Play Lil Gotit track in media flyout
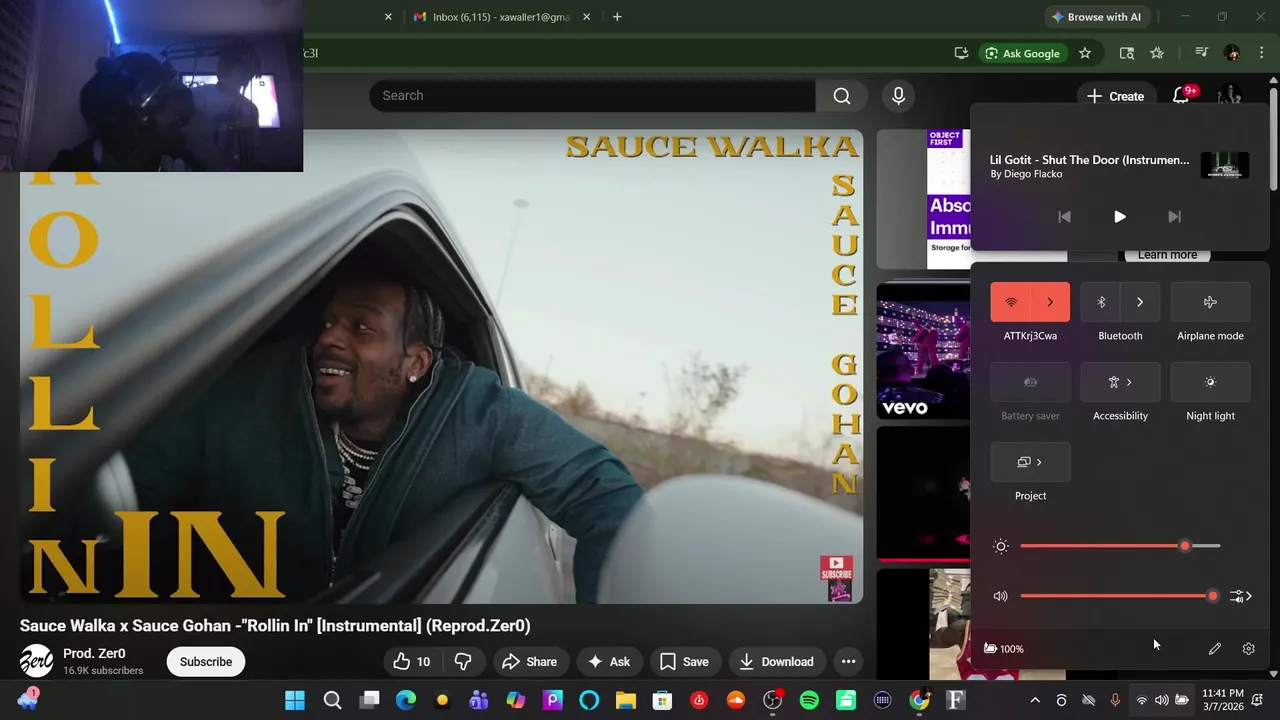Viewport: 1280px width, 720px height. tap(1120, 217)
